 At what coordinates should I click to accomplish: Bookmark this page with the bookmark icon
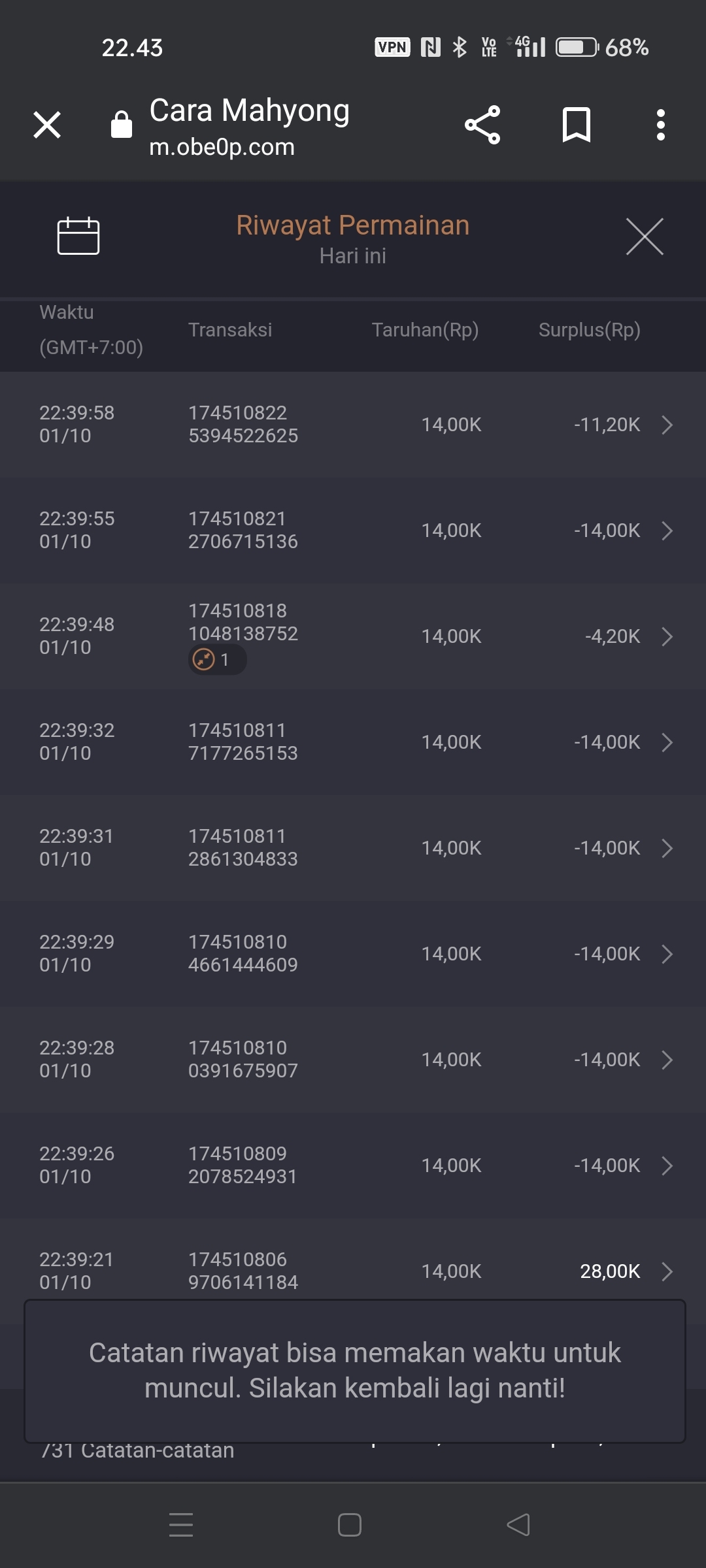pos(576,125)
